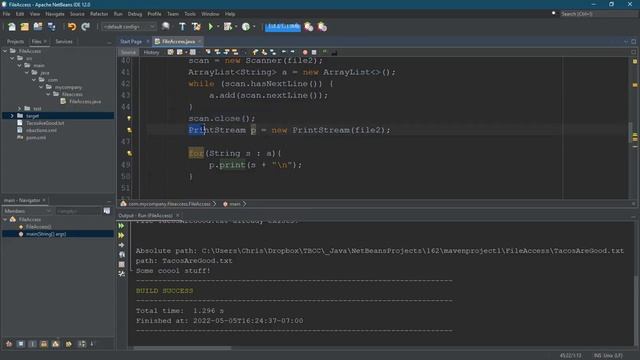640x360 pixels.
Task: Toggle the second filter icon on the Navigator bottom bar
Action: click(x=20, y=344)
